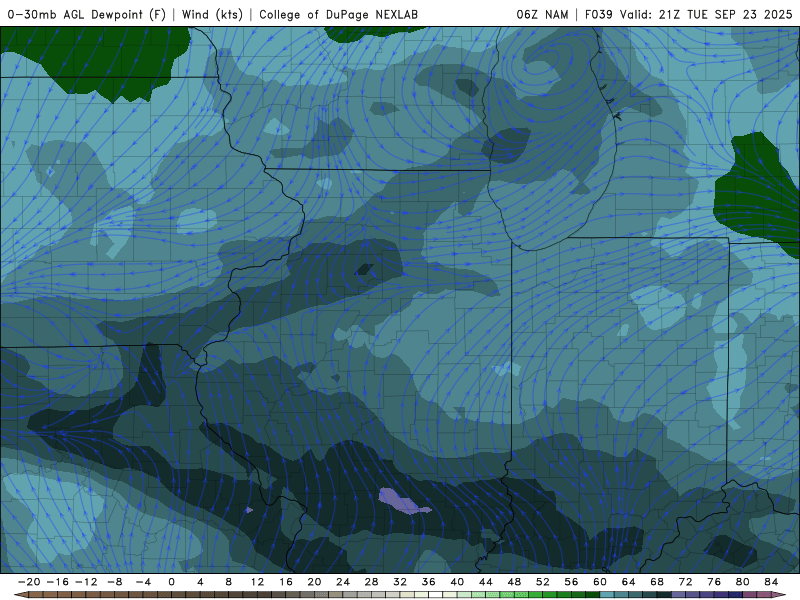Click the -12 legend value
800x600 pixels.
pos(86,582)
